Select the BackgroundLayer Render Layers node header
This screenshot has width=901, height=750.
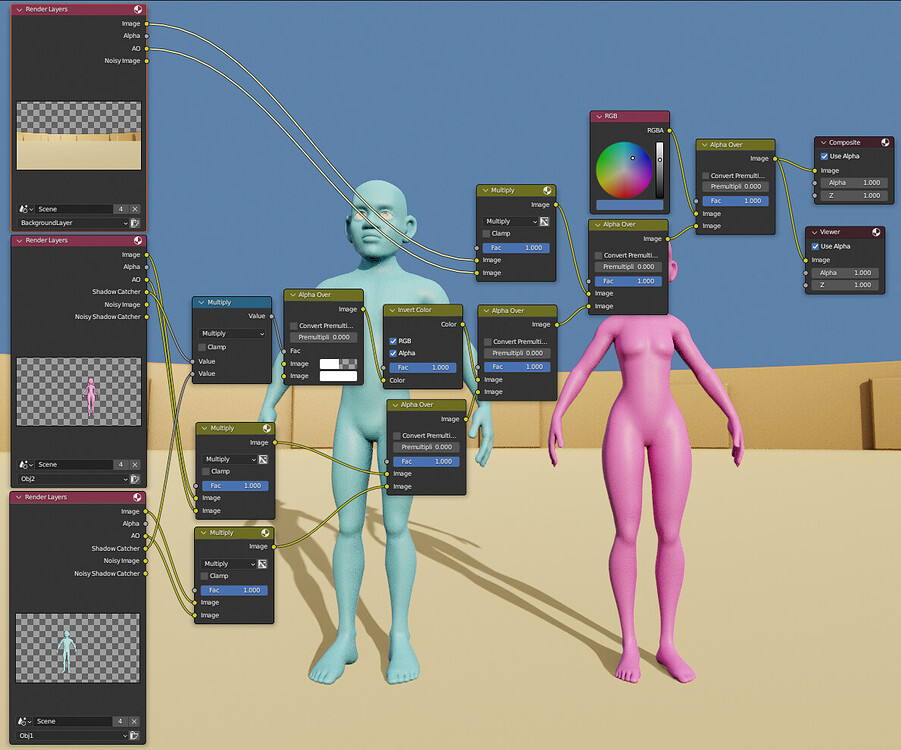pyautogui.click(x=79, y=9)
